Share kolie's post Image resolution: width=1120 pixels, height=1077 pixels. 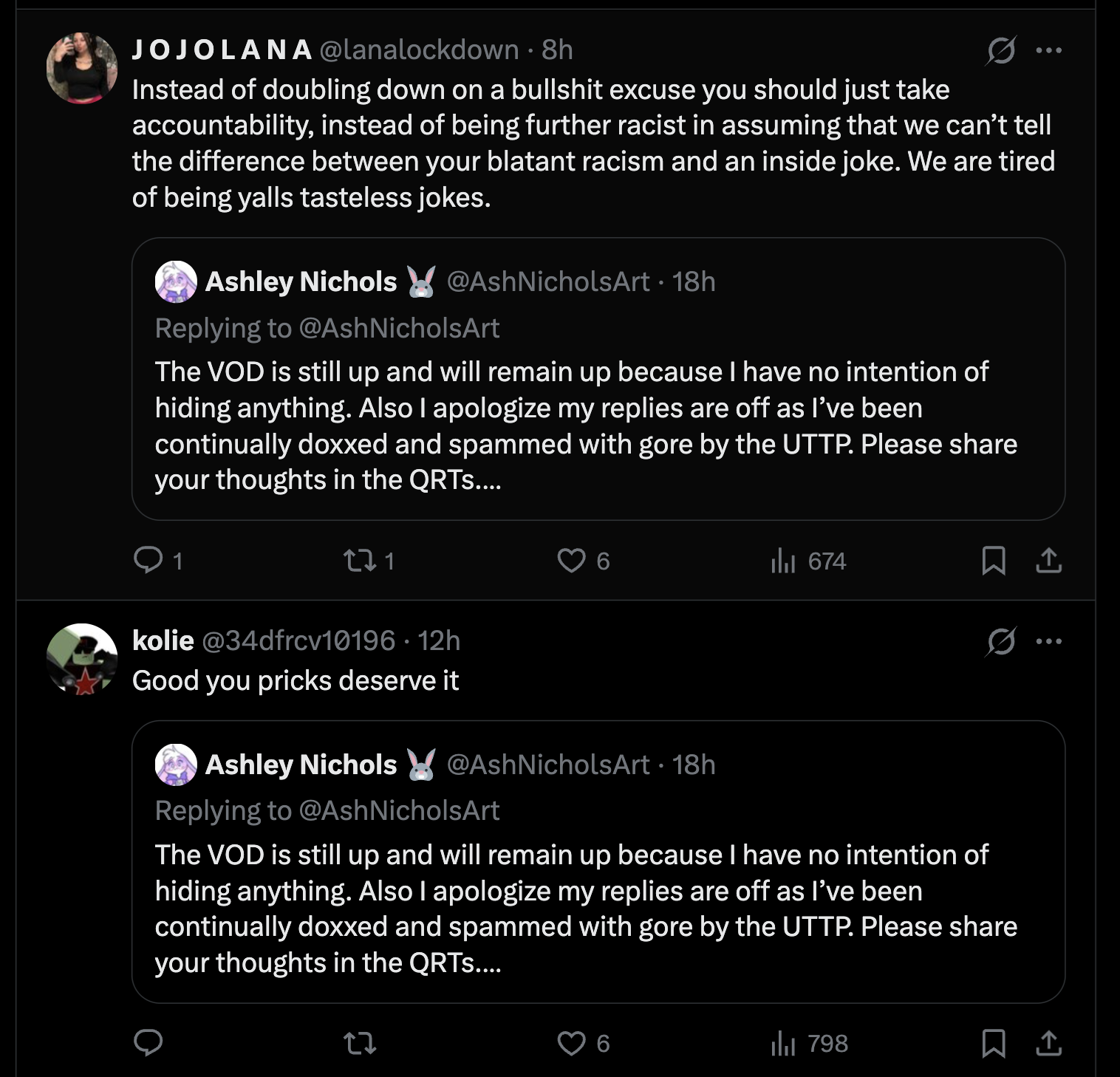tap(1048, 1043)
